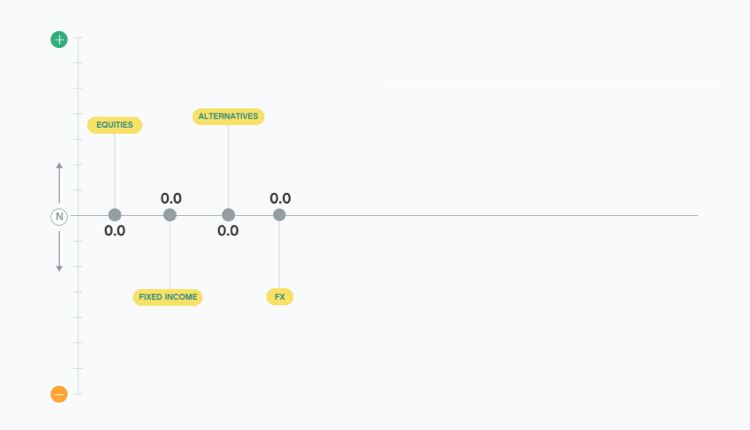Click the 0.0 value above Fixed Income dot
Viewport: 750px width, 430px height.
coord(171,198)
